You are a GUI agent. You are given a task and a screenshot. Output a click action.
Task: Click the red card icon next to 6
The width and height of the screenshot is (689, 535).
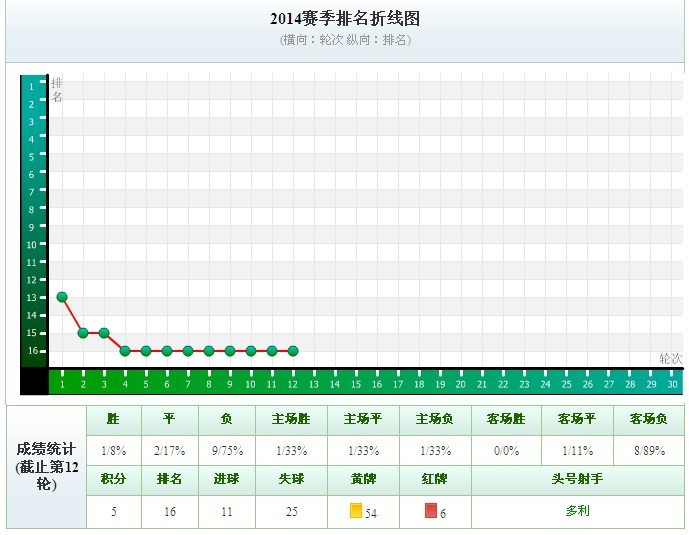click(x=431, y=511)
